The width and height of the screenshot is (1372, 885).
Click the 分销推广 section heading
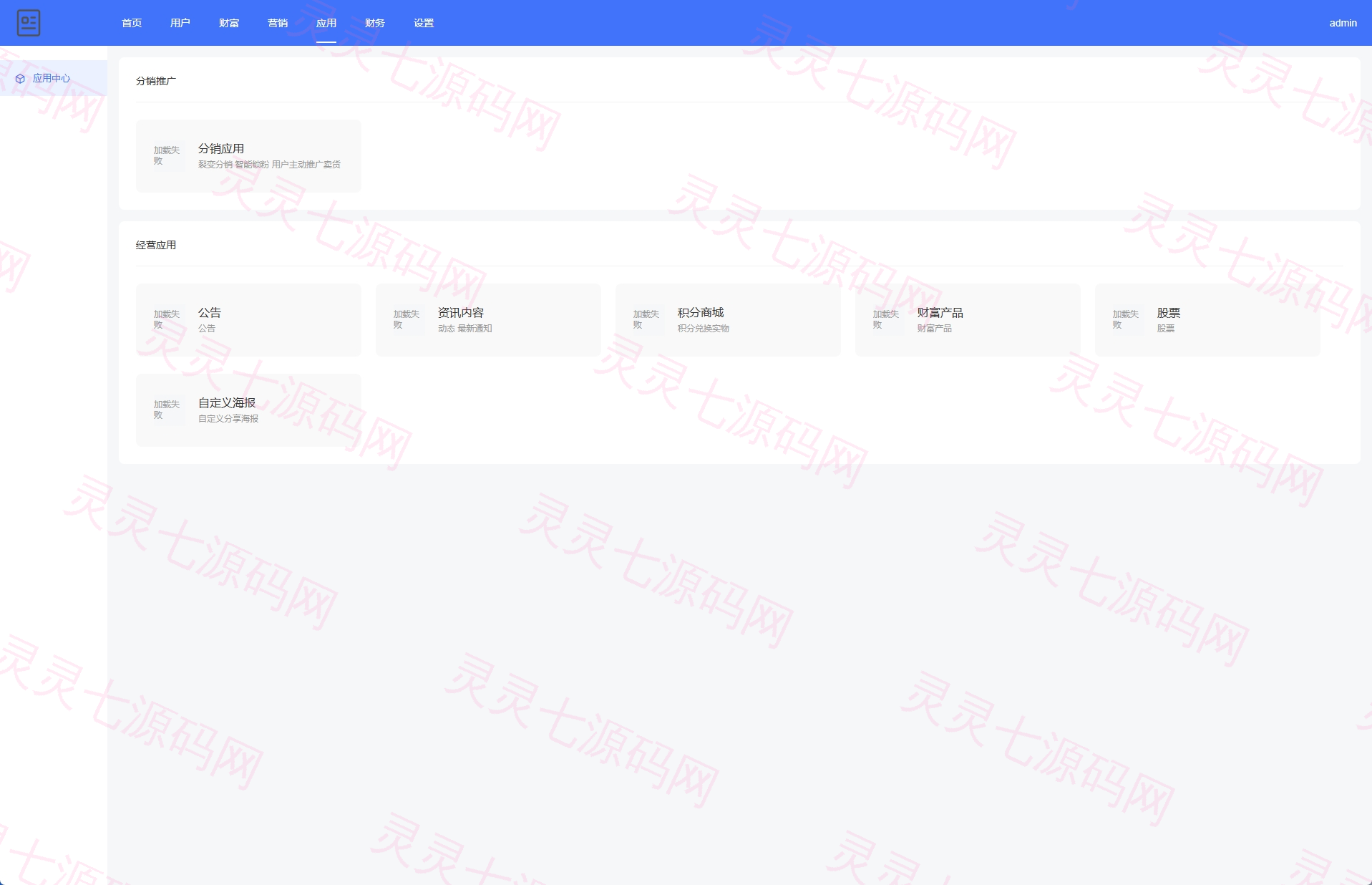coord(156,81)
